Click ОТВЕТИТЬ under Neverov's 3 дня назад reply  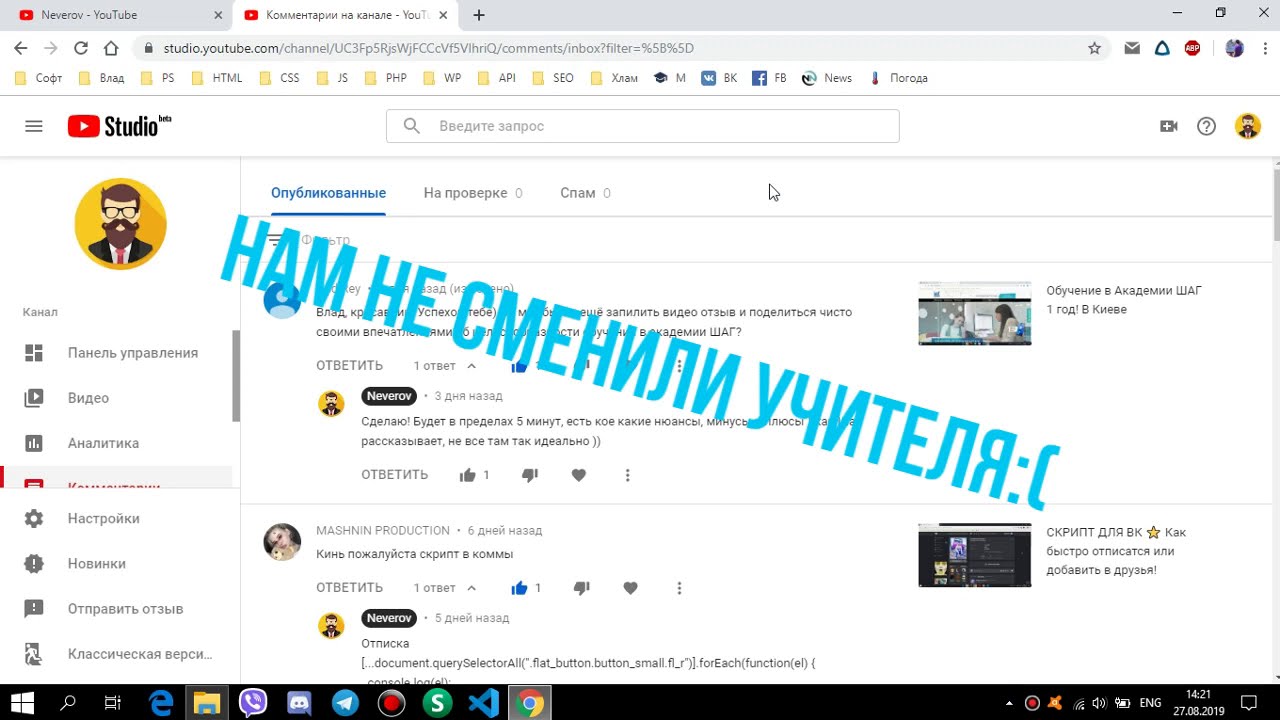[x=394, y=475]
